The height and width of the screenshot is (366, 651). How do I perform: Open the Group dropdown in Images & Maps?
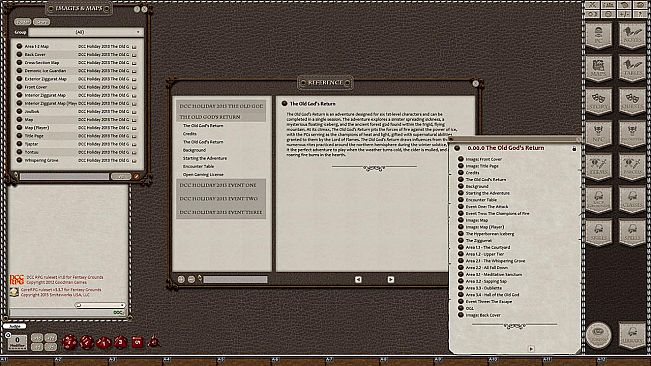pyautogui.click(x=86, y=32)
